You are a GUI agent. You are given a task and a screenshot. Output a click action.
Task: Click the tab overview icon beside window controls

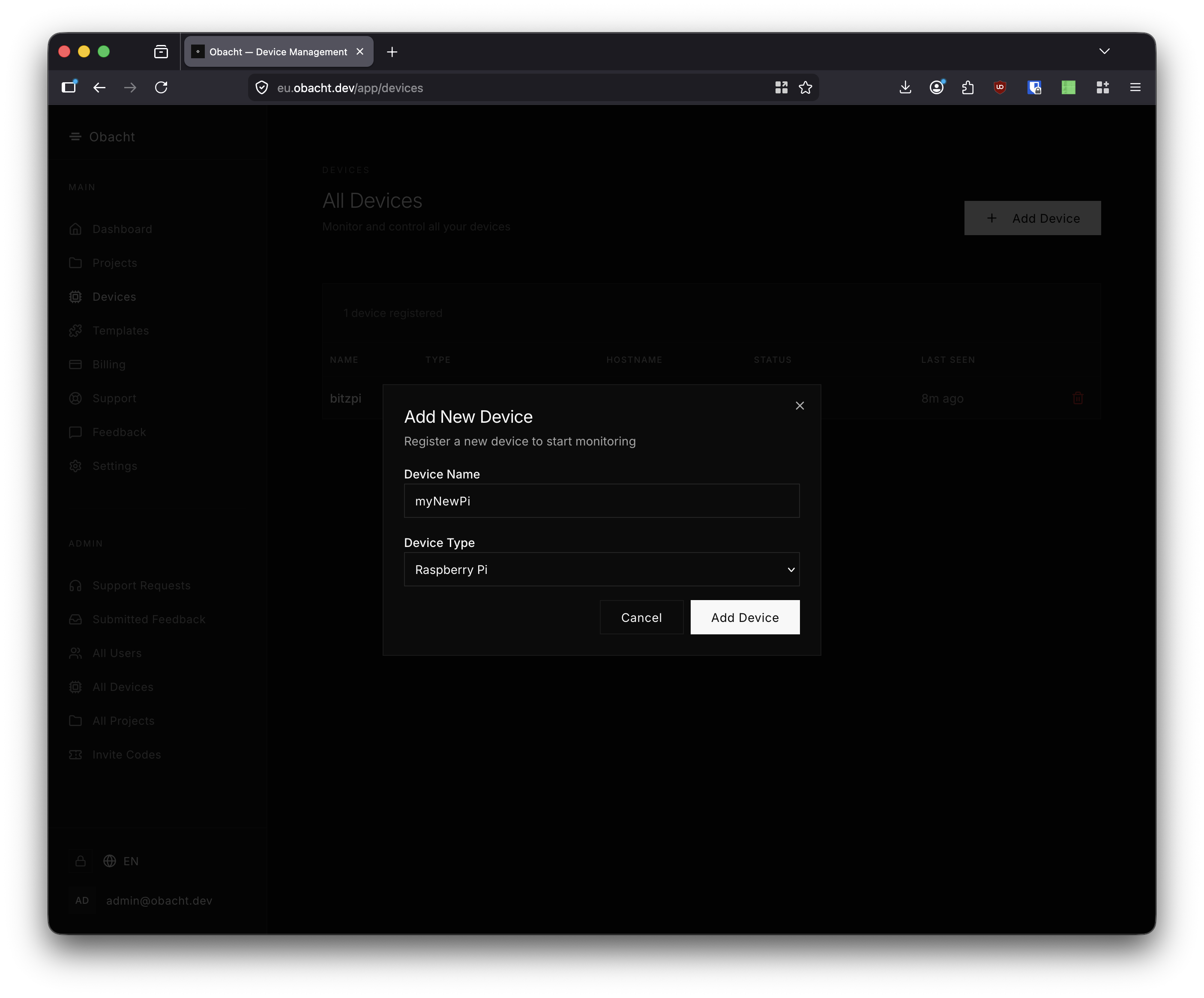[x=161, y=51]
